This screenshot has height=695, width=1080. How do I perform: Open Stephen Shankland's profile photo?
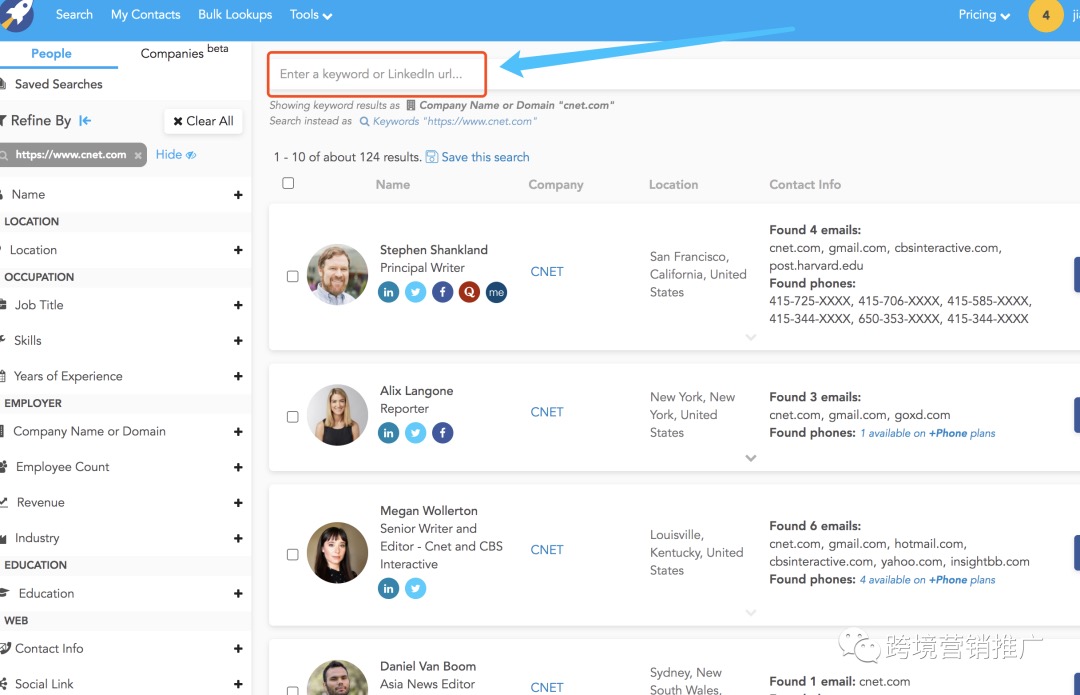(x=337, y=274)
